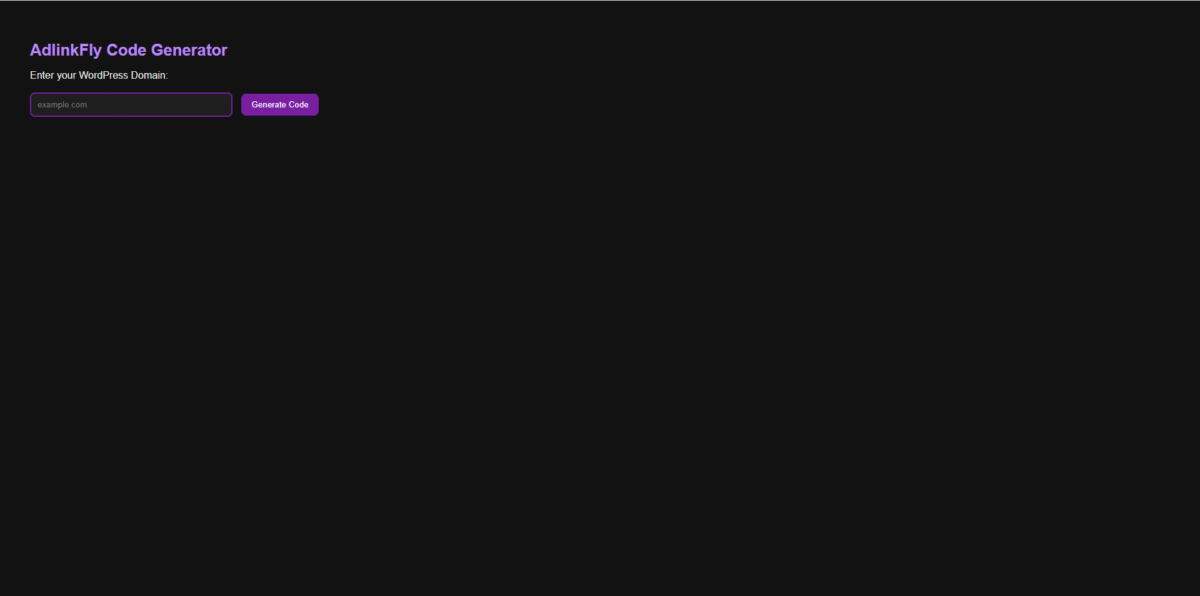Click the word 'AdlinkFly' in the title
The width and height of the screenshot is (1200, 596).
pos(66,50)
